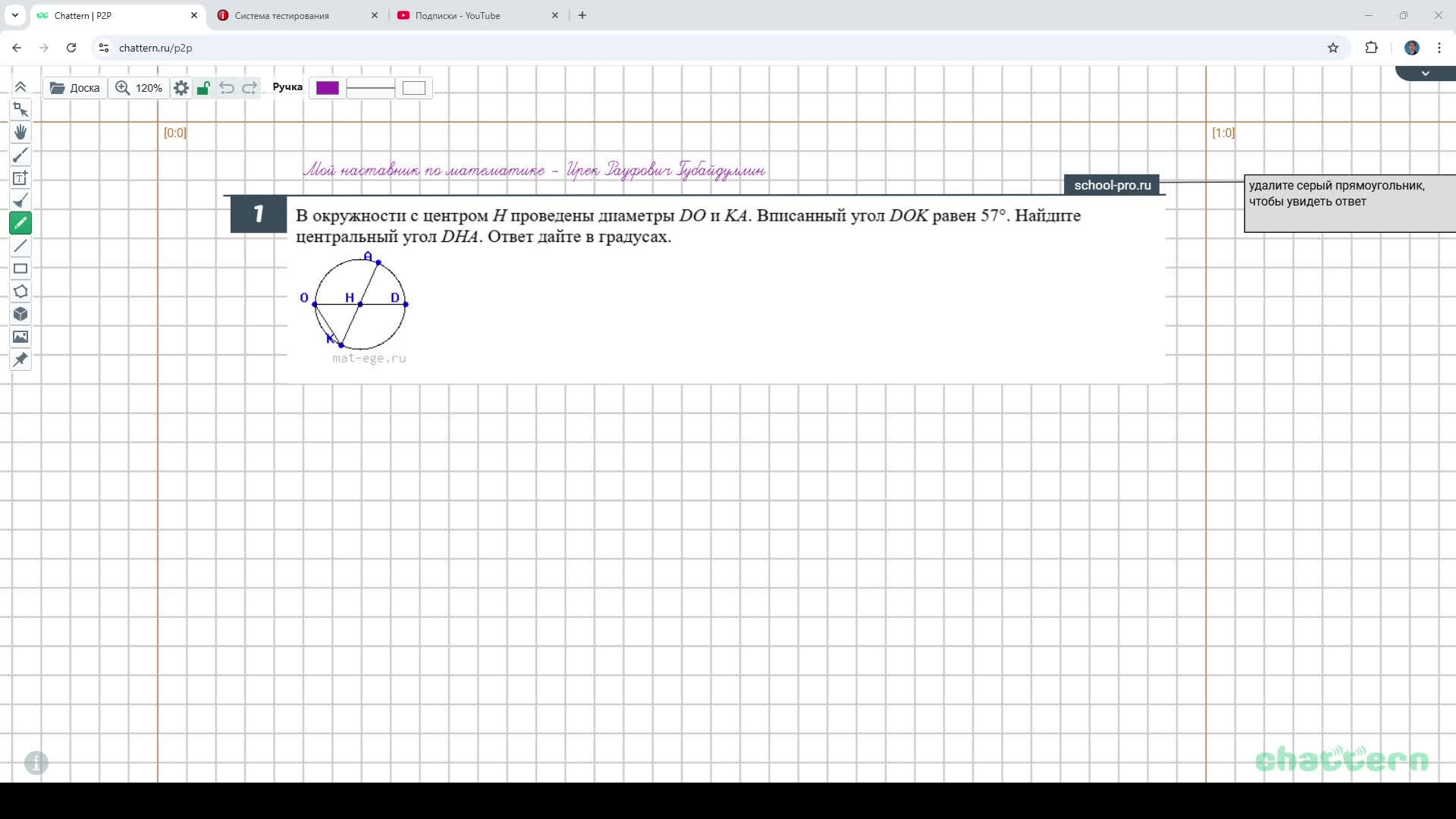Select the brush tool in sidebar
1456x819 pixels.
[x=20, y=155]
